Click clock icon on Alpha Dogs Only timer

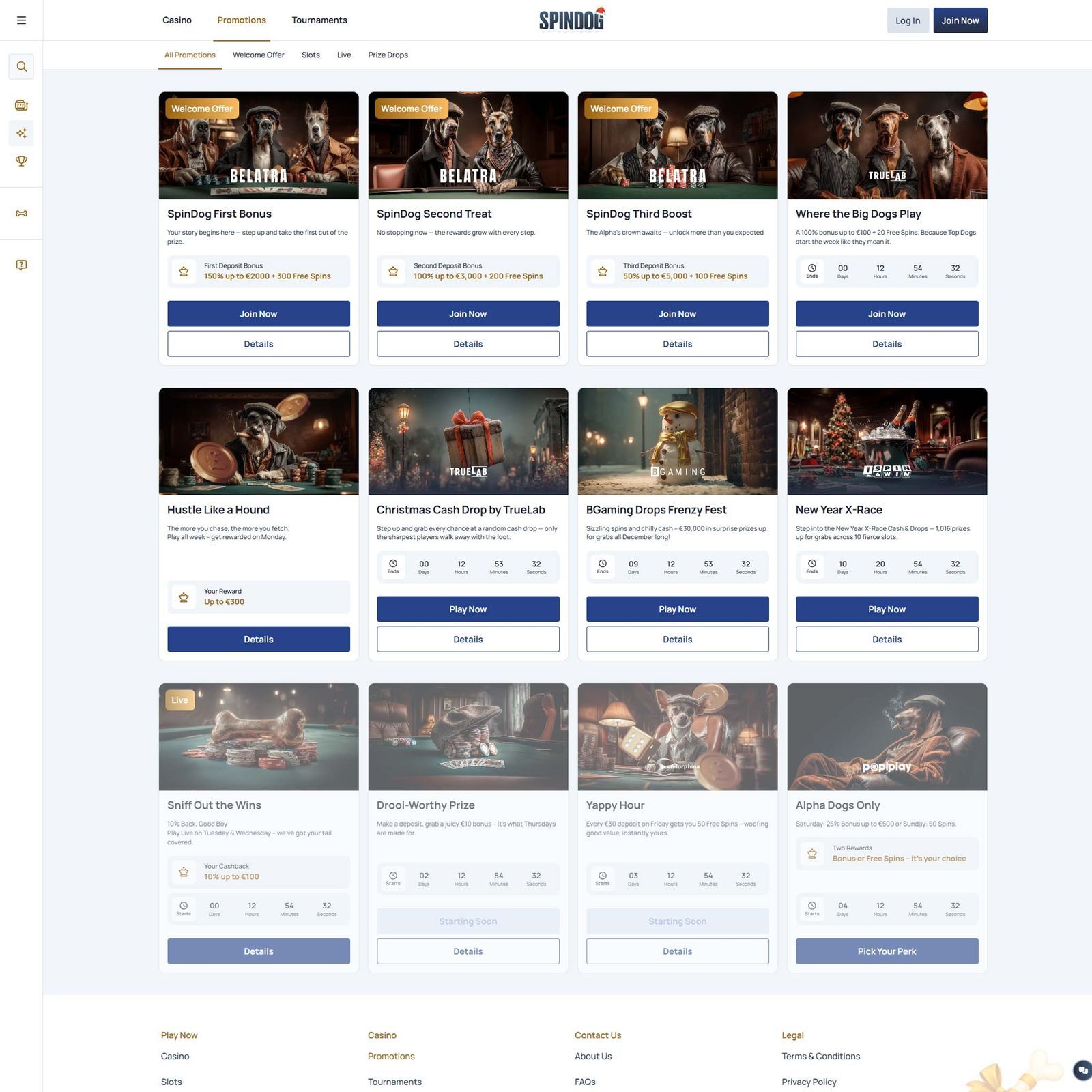click(812, 906)
